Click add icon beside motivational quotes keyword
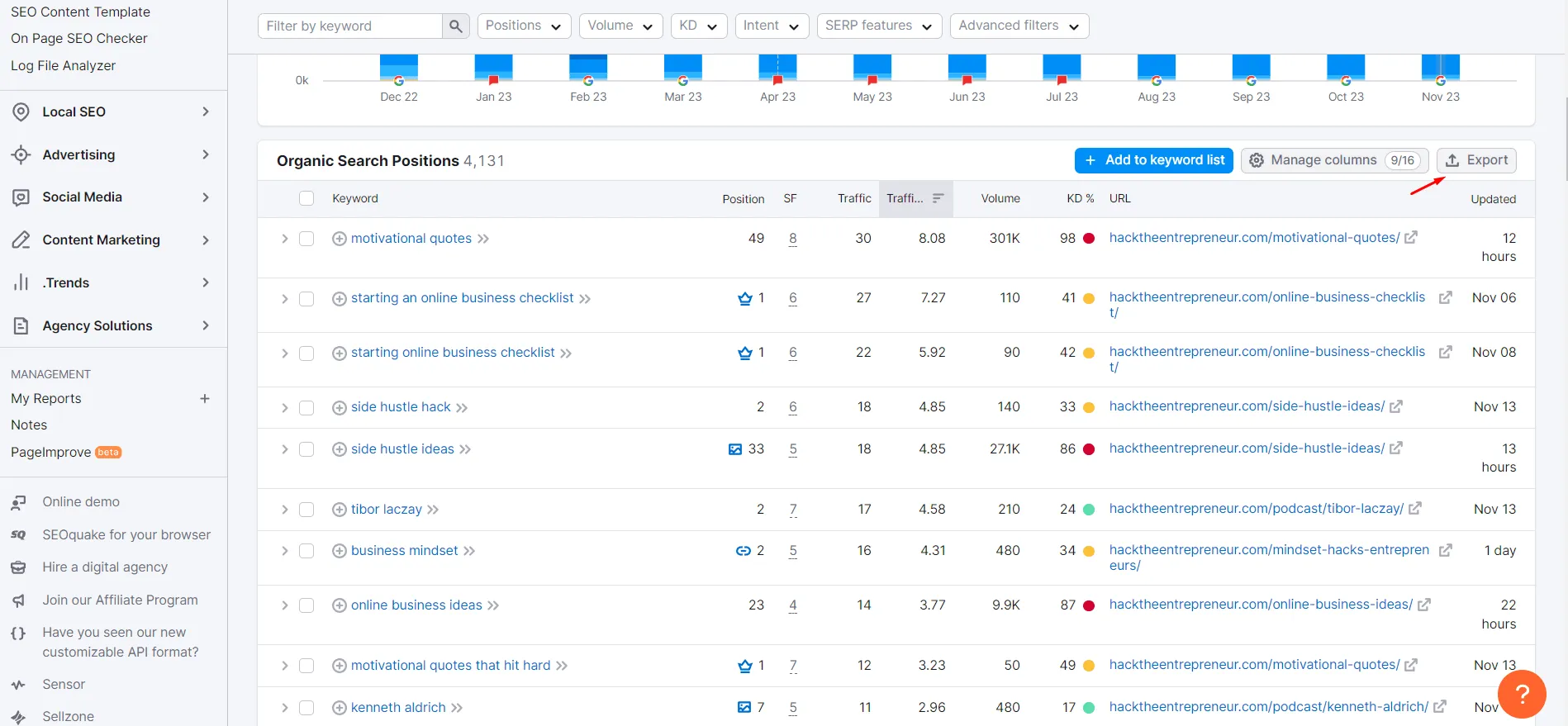Image resolution: width=1568 pixels, height=726 pixels. coord(339,239)
